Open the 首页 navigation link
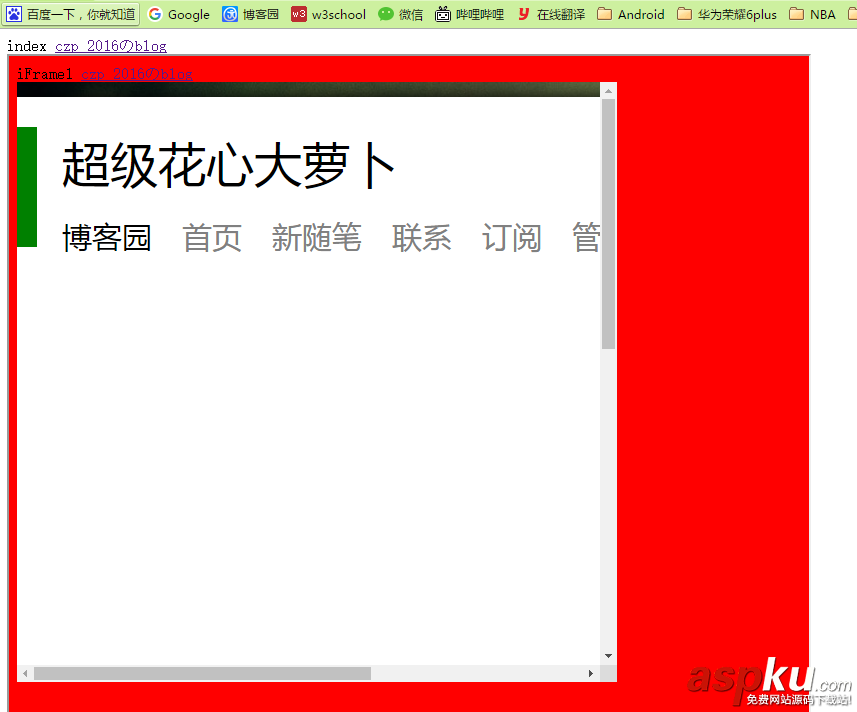This screenshot has height=712, width=857. pos(212,238)
